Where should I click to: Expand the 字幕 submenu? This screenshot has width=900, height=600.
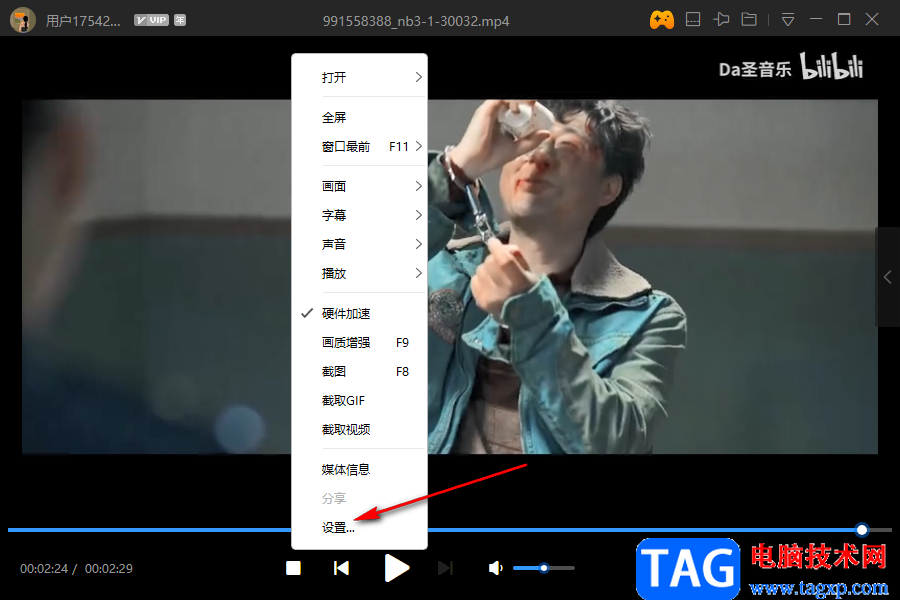359,215
